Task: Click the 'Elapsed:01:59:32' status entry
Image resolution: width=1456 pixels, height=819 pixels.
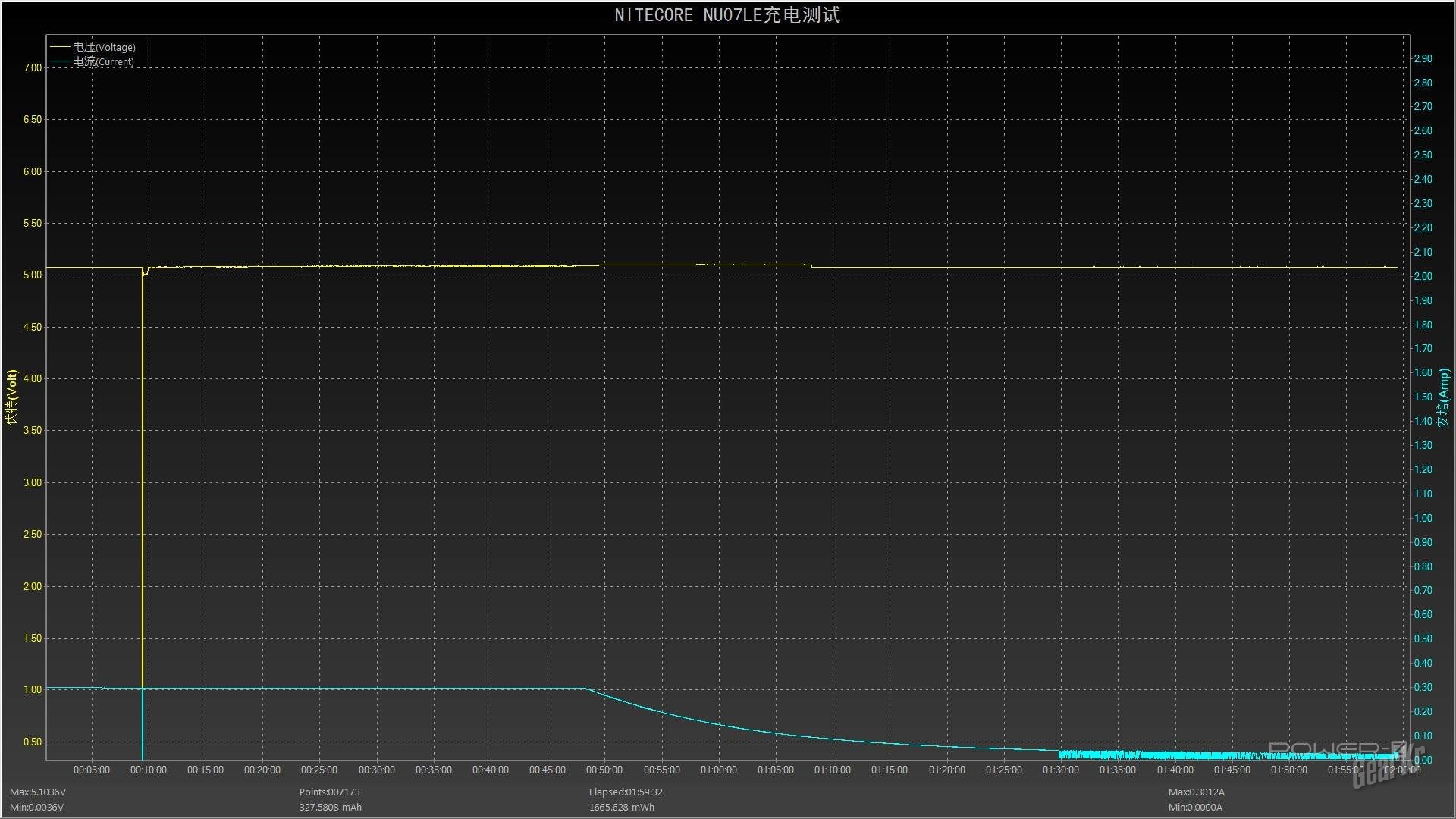Action: [625, 792]
